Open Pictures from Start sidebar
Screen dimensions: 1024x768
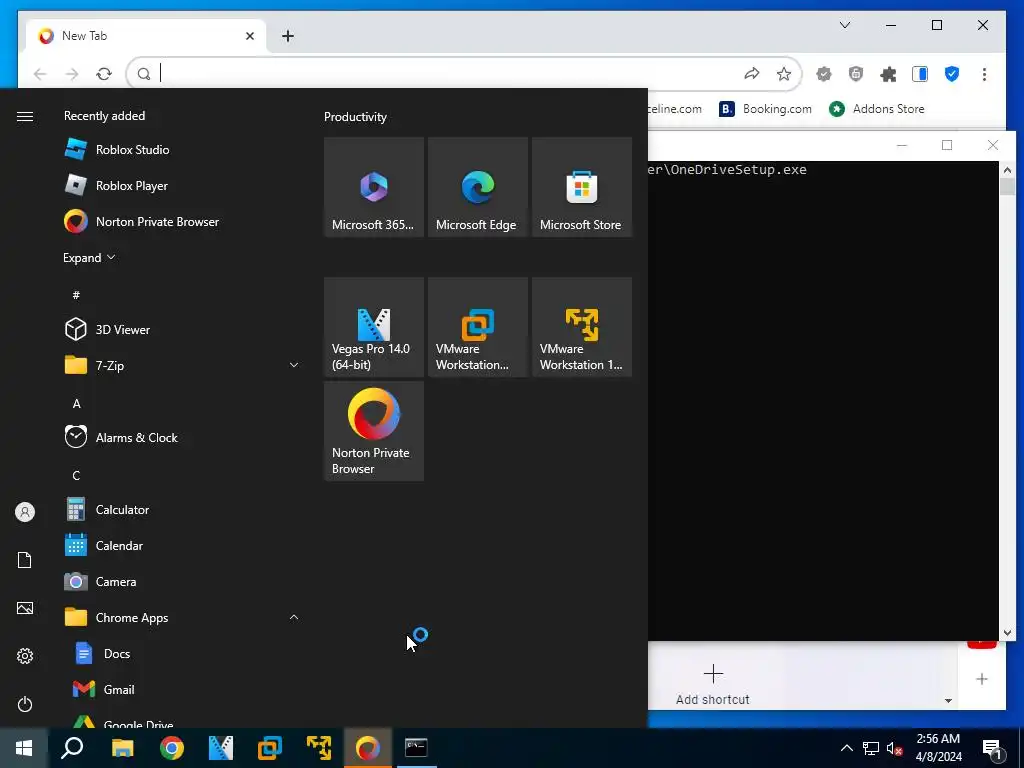[25, 608]
